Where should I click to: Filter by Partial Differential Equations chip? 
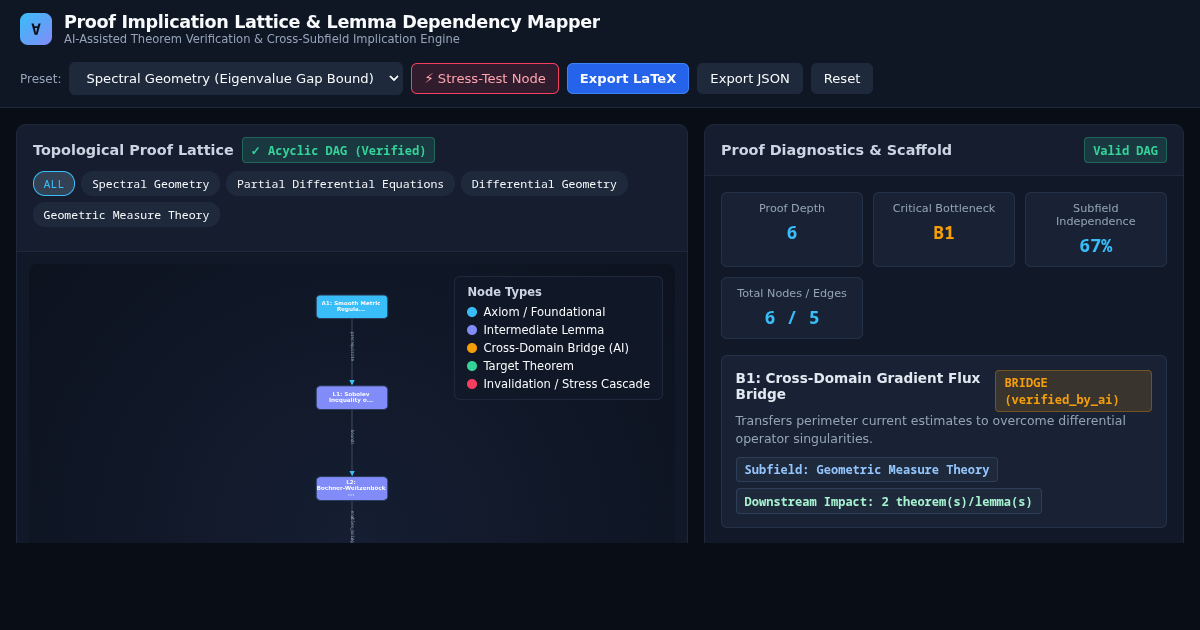pyautogui.click(x=340, y=184)
